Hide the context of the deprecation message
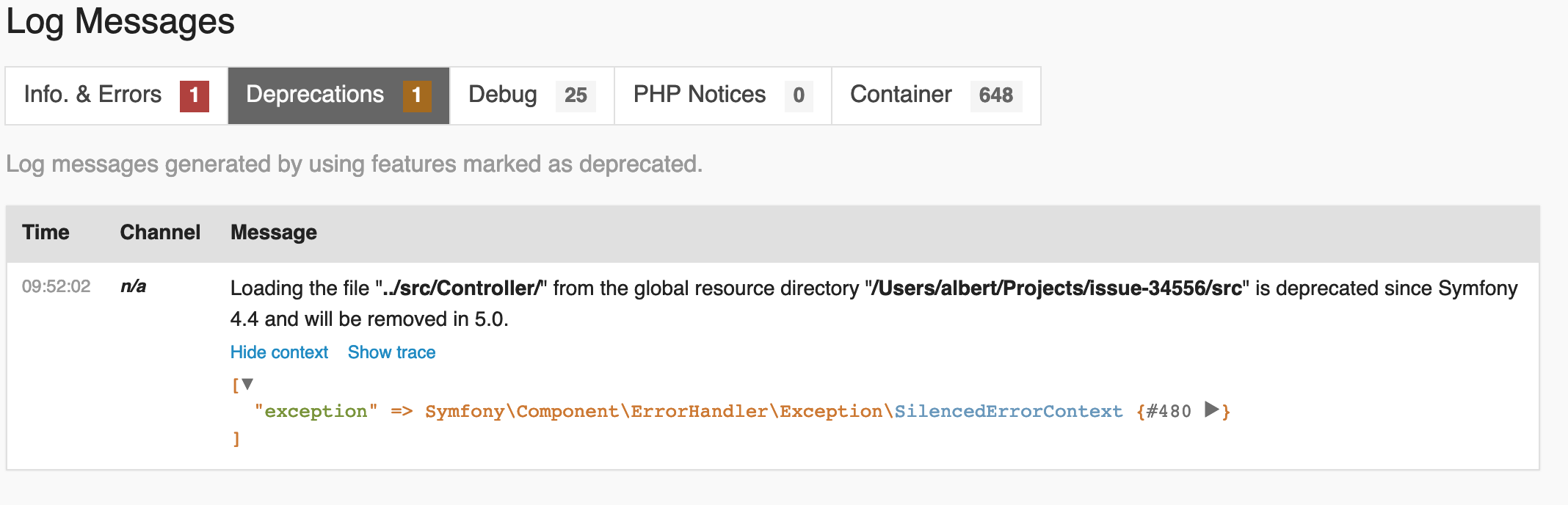Screen dimensions: 1568x505 pyautogui.click(x=279, y=353)
